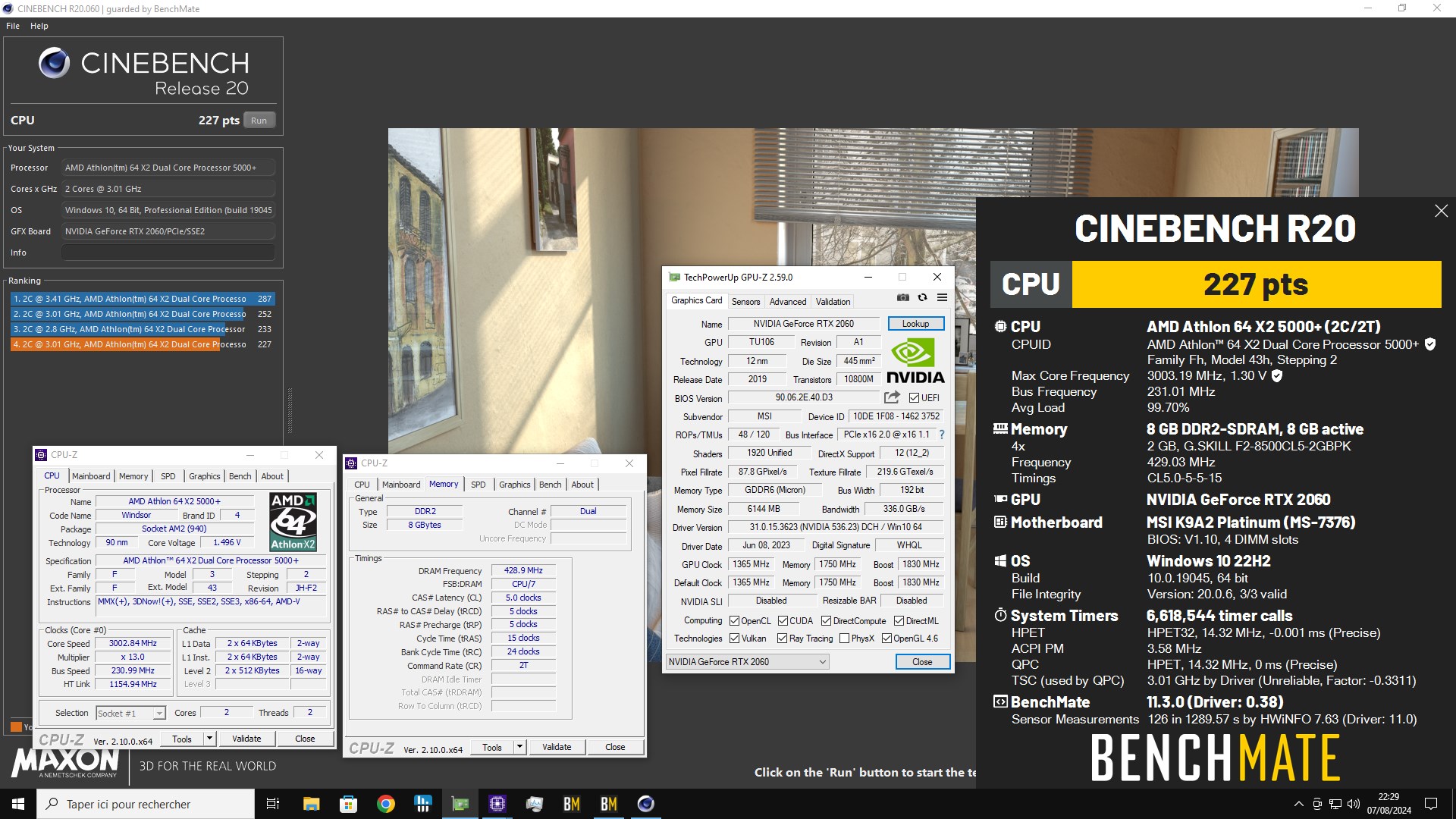The image size is (1456, 819).
Task: Toggle the CUDA checkbox
Action: tap(783, 621)
